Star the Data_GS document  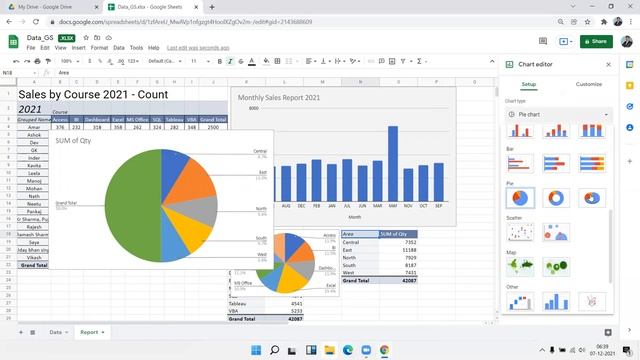(86, 38)
